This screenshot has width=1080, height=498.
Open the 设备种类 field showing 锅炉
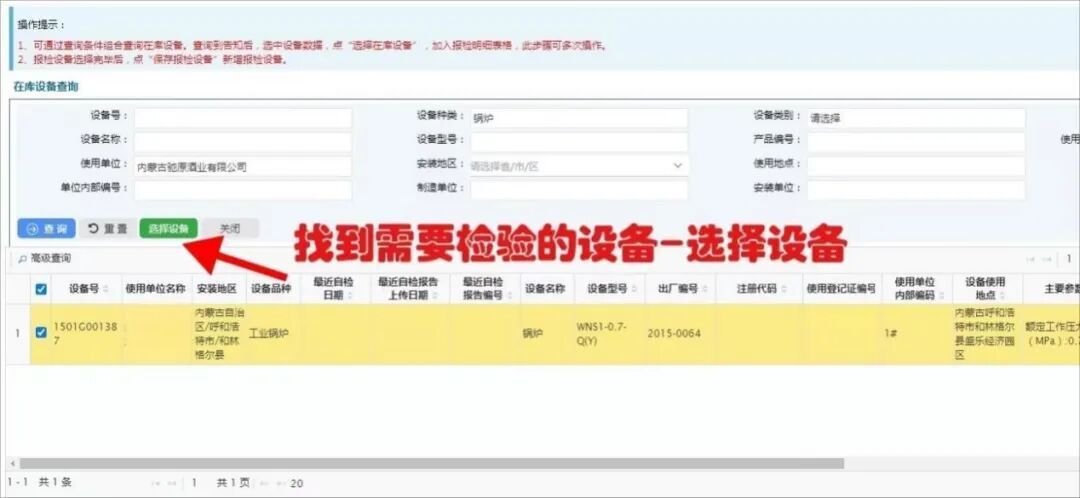579,118
